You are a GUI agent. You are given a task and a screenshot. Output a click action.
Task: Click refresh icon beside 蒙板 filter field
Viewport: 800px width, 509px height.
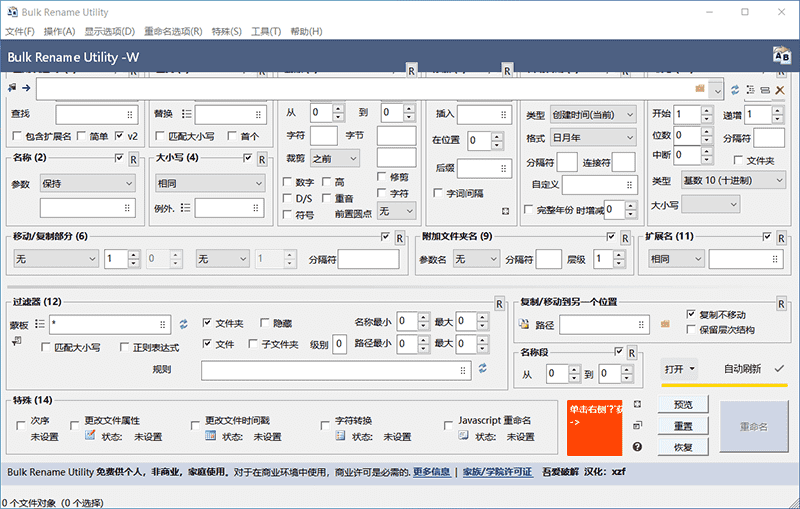pyautogui.click(x=184, y=324)
